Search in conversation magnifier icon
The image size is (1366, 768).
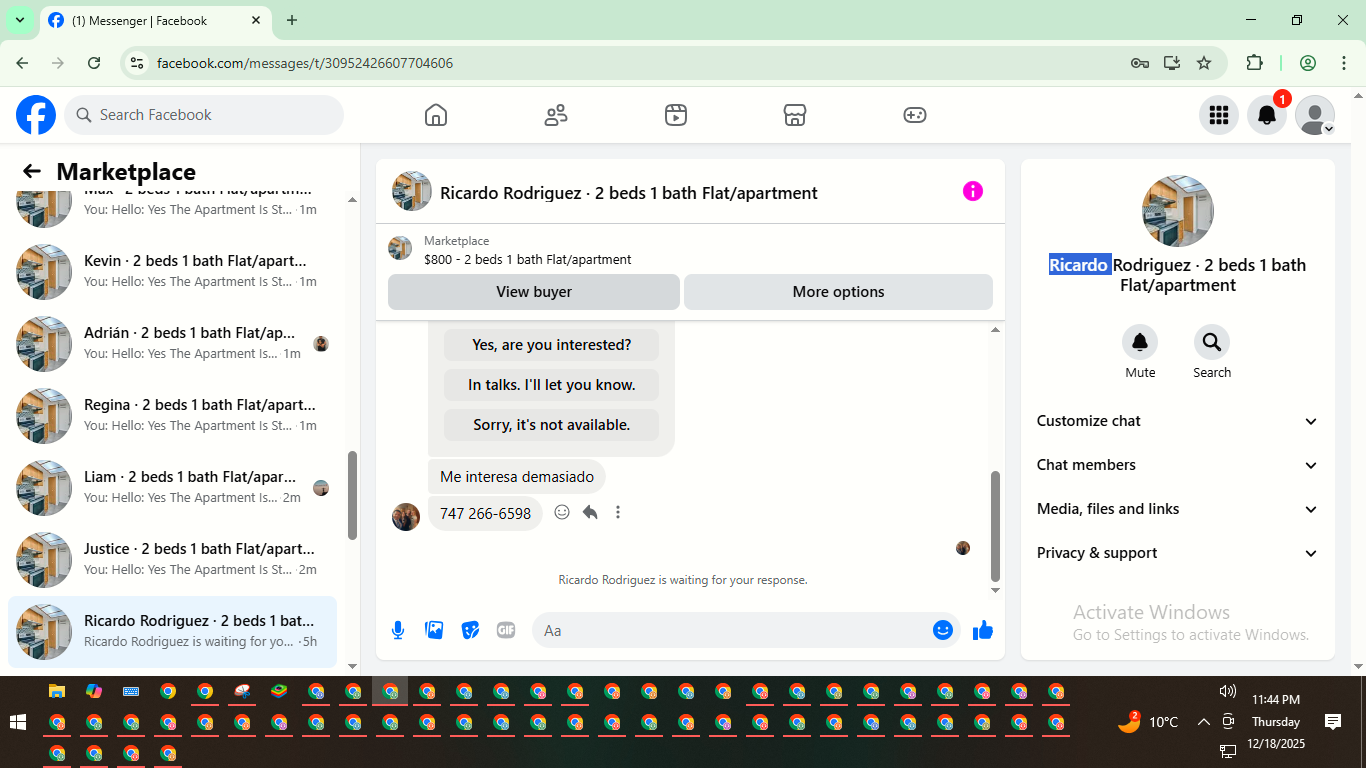click(x=1212, y=342)
